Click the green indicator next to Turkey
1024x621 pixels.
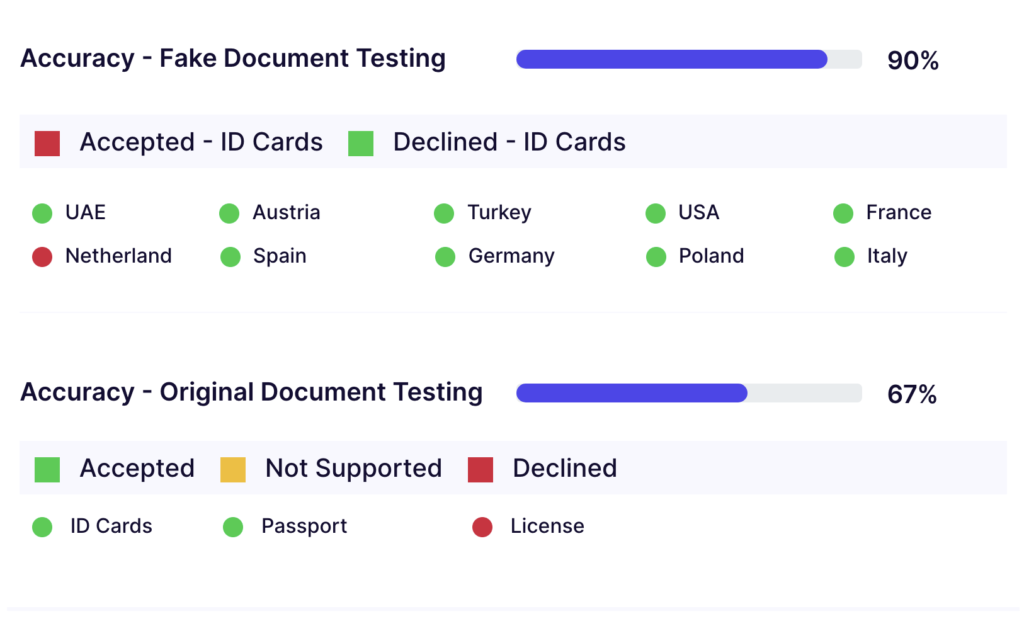[x=444, y=213]
